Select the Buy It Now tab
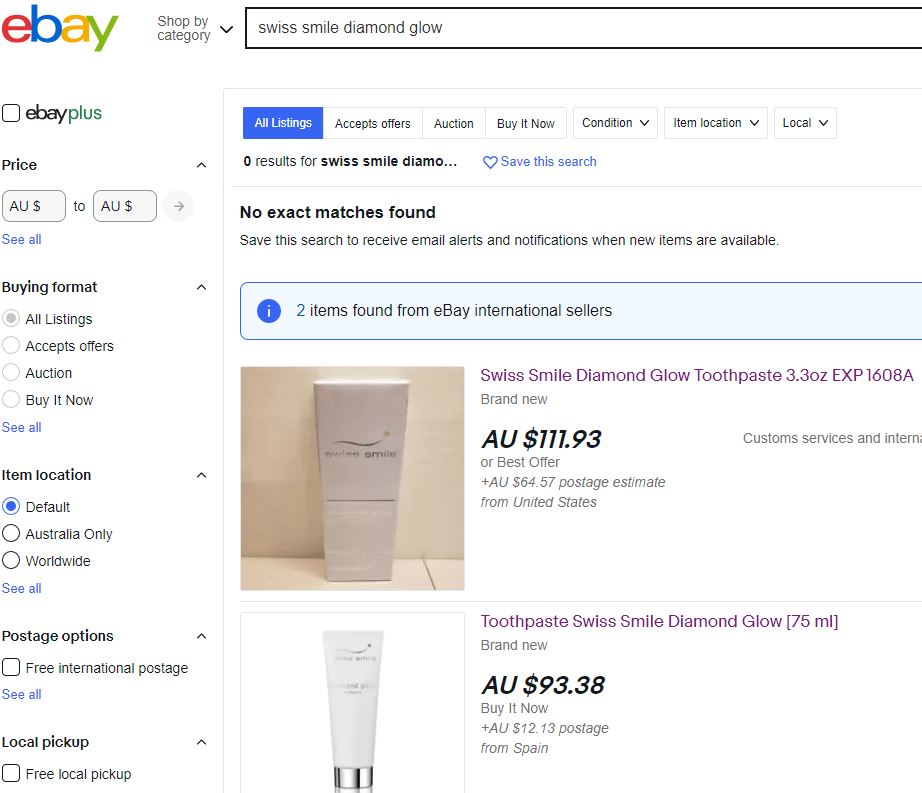This screenshot has width=922, height=793. 526,123
